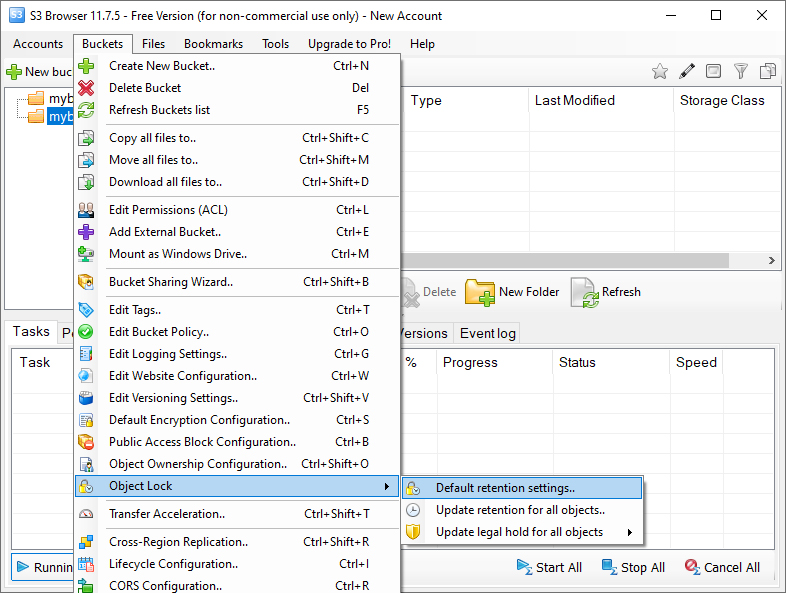The image size is (786, 593).
Task: Click the scroll right arrow of file list
Action: tap(771, 260)
